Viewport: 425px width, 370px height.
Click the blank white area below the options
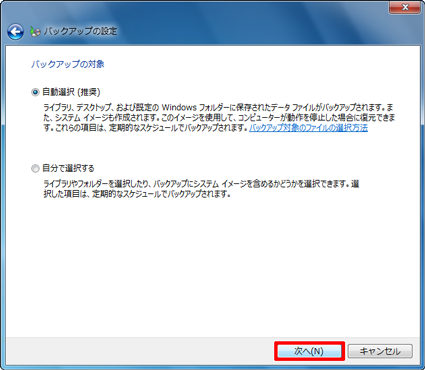tap(213, 267)
